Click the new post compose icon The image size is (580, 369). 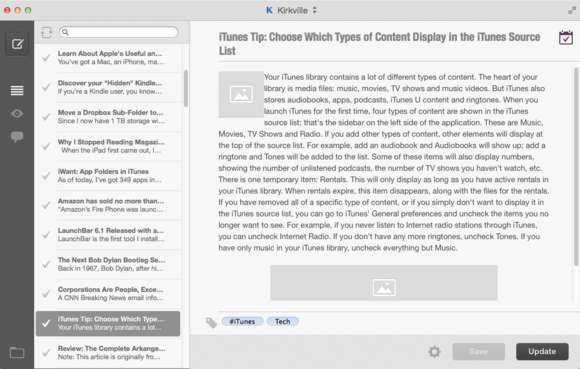click(17, 44)
